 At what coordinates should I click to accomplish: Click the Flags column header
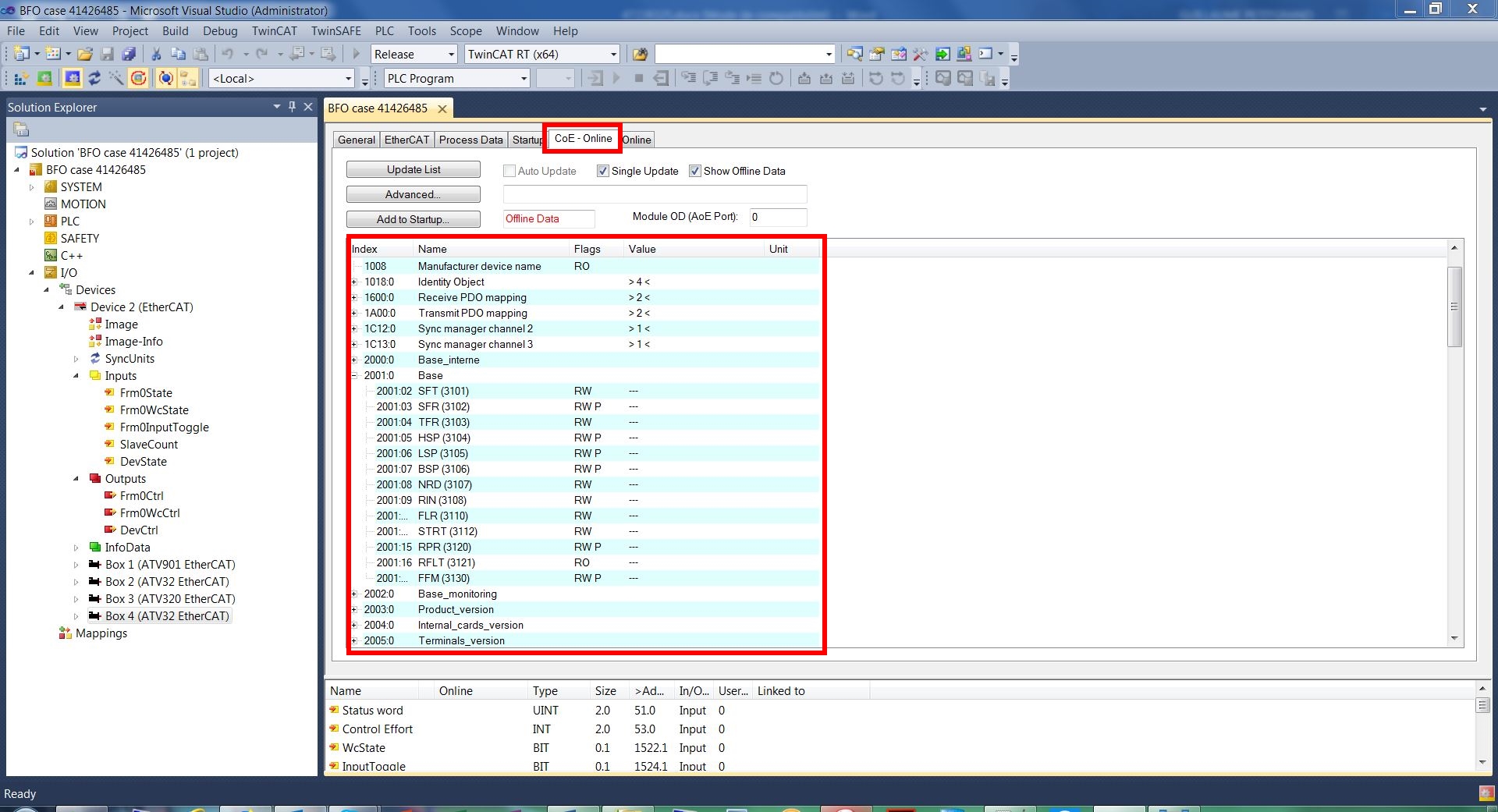pyautogui.click(x=587, y=249)
